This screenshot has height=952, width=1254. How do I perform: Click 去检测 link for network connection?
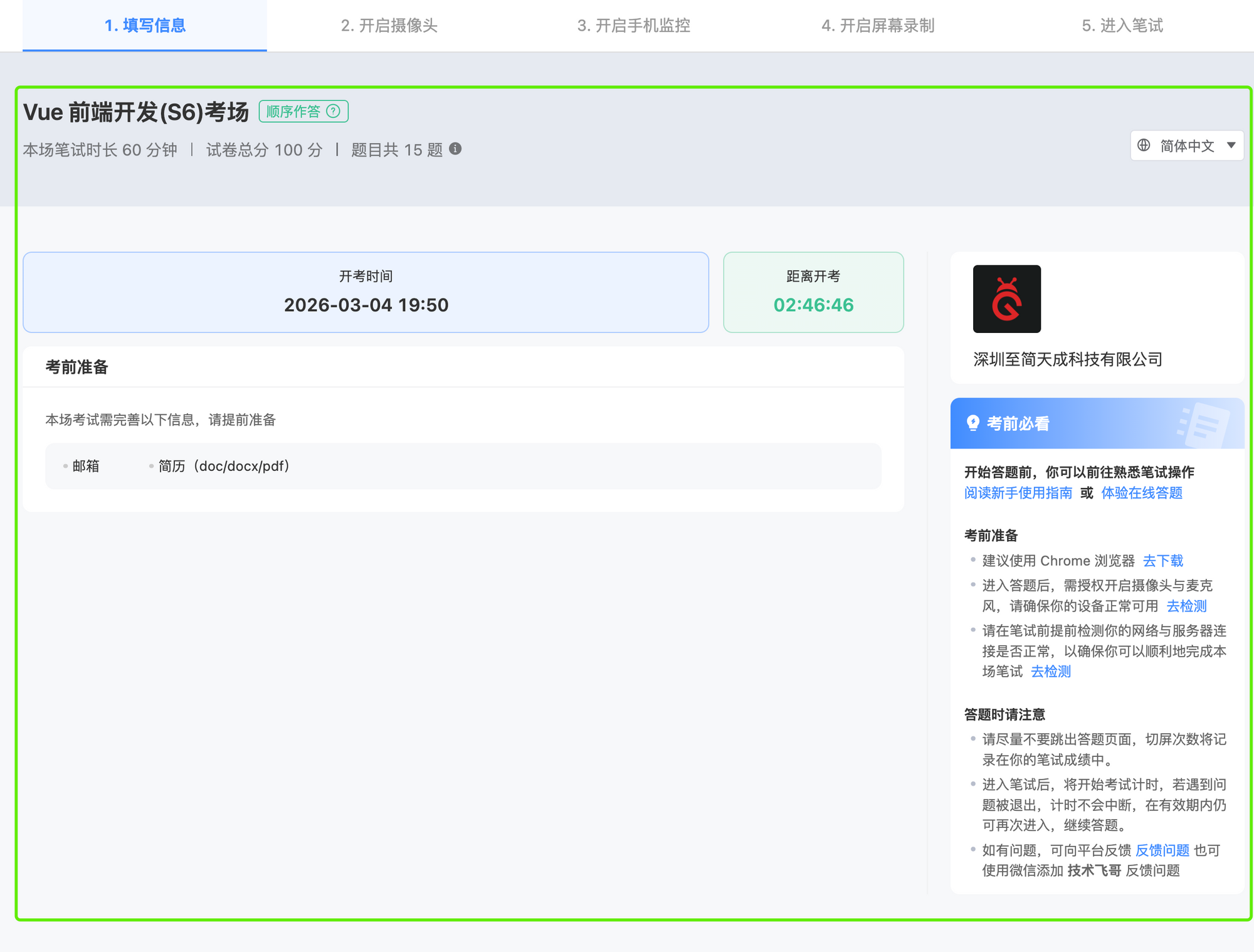1050,672
